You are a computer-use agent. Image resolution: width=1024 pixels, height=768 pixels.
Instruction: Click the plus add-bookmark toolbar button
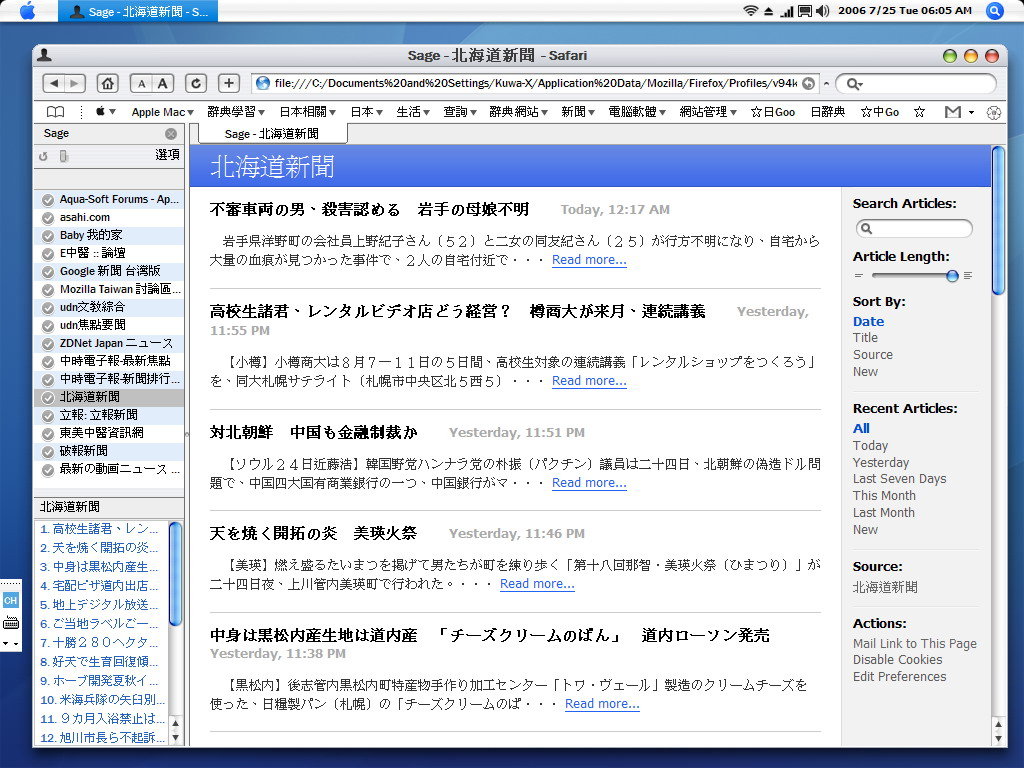coord(229,84)
